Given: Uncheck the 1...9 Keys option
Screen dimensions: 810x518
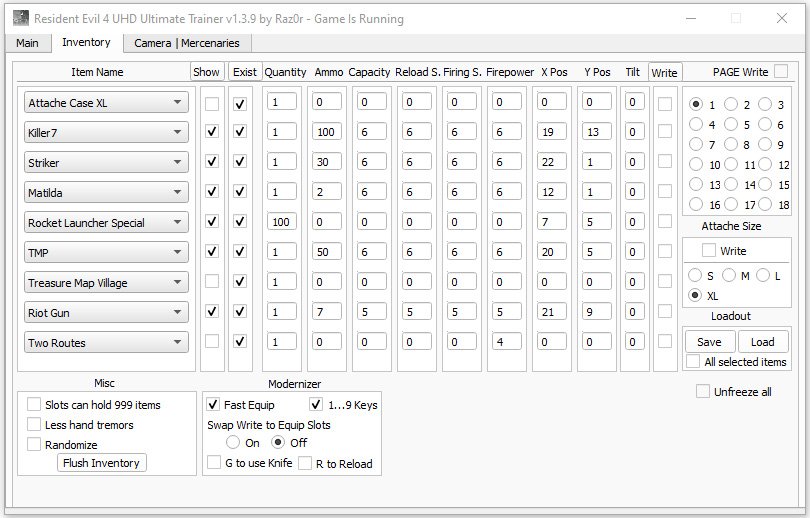Looking at the screenshot, I should (x=316, y=404).
